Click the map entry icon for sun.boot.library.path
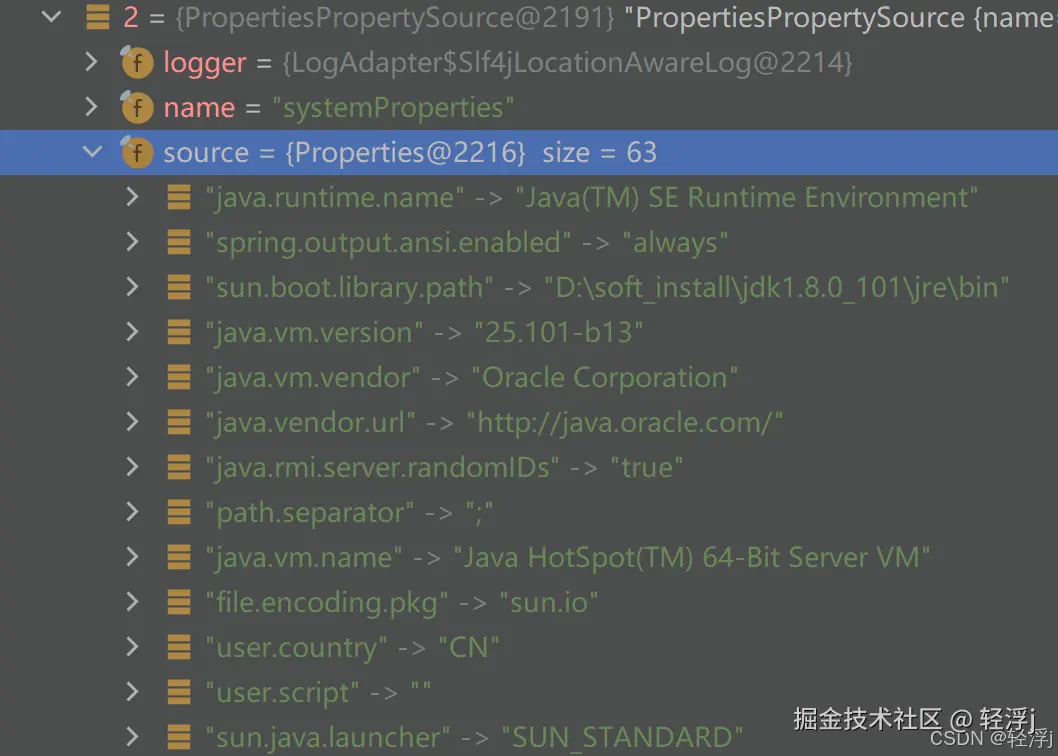The image size is (1058, 756). pyautogui.click(x=179, y=287)
